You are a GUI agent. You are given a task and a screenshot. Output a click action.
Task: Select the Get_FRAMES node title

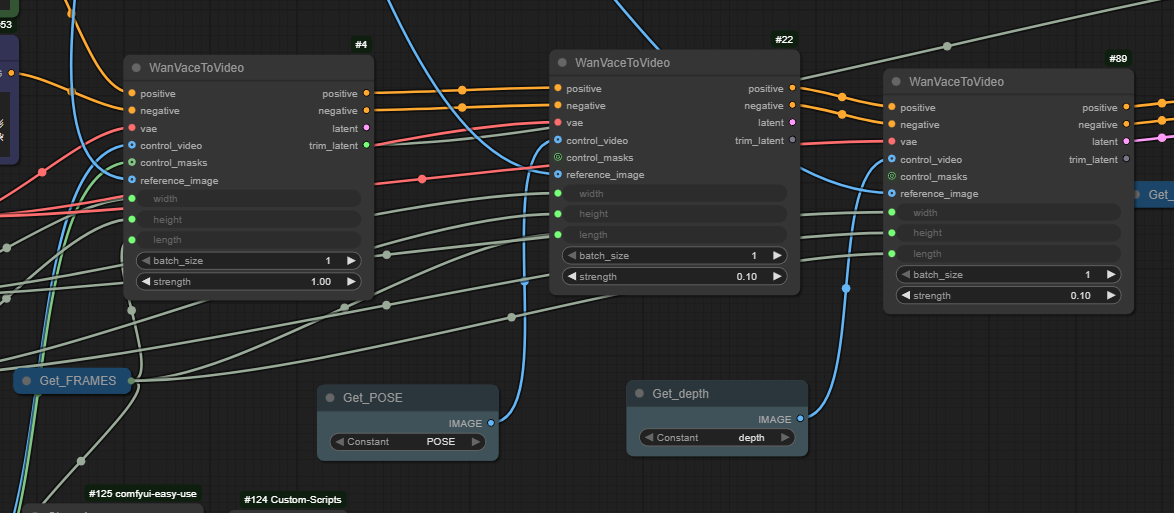[x=77, y=380]
